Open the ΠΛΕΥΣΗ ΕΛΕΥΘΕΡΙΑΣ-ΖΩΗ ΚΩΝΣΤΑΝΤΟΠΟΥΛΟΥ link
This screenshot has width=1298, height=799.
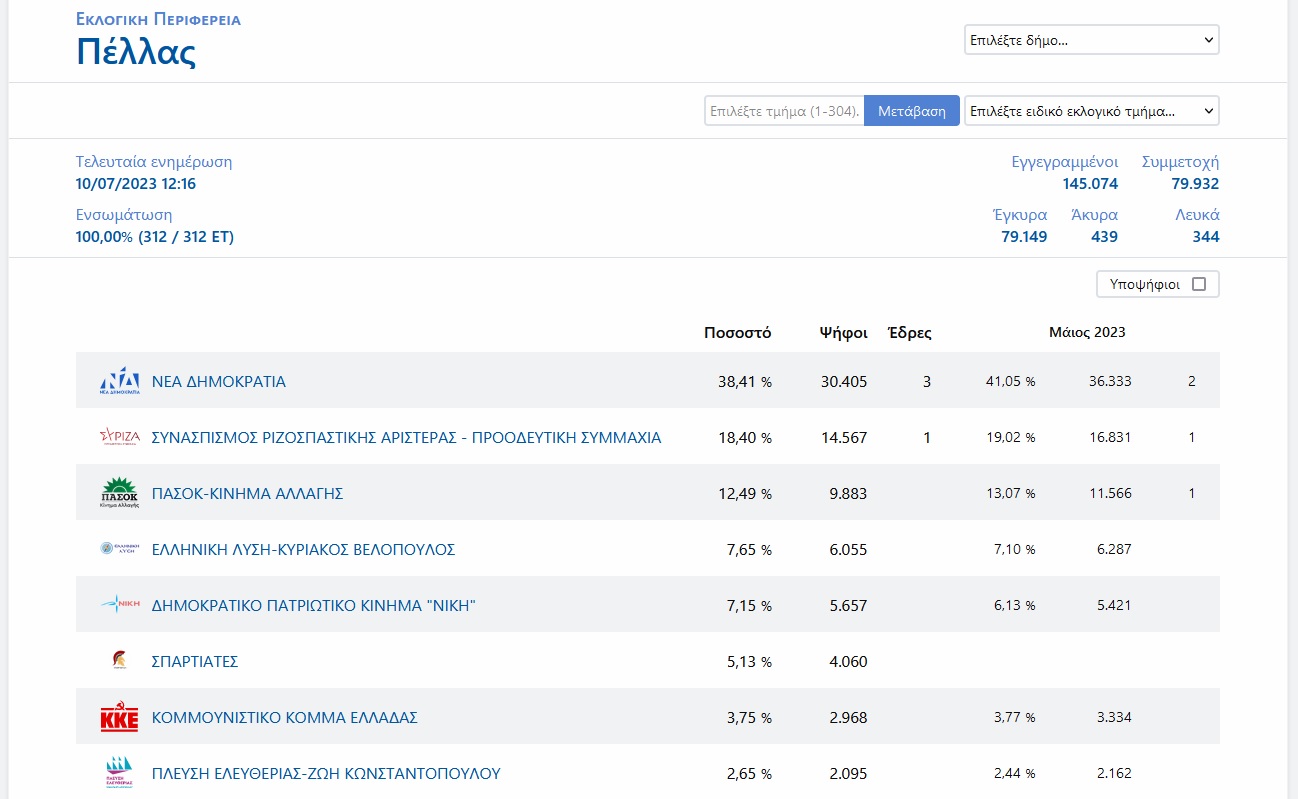click(326, 774)
